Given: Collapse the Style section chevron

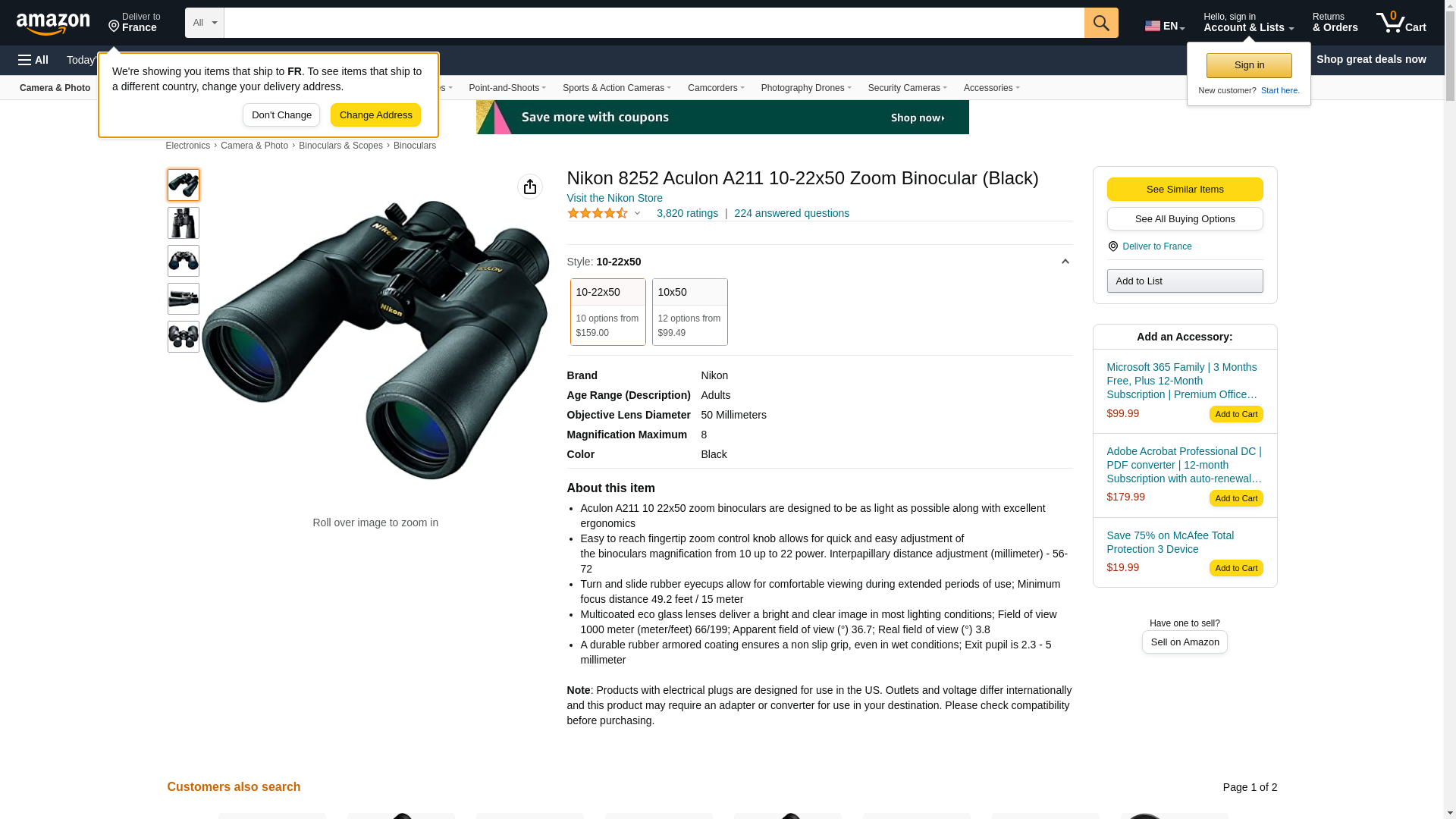Looking at the screenshot, I should click(1065, 262).
